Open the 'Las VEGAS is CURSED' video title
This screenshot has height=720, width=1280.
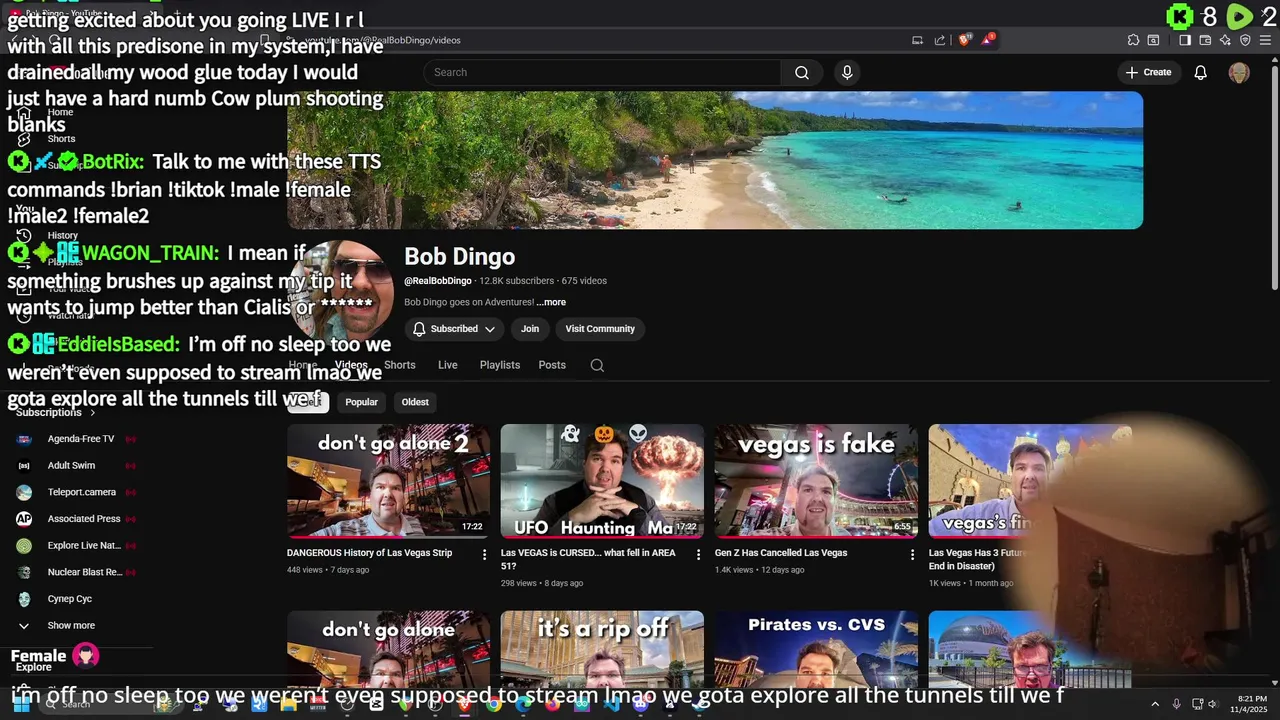(588, 559)
